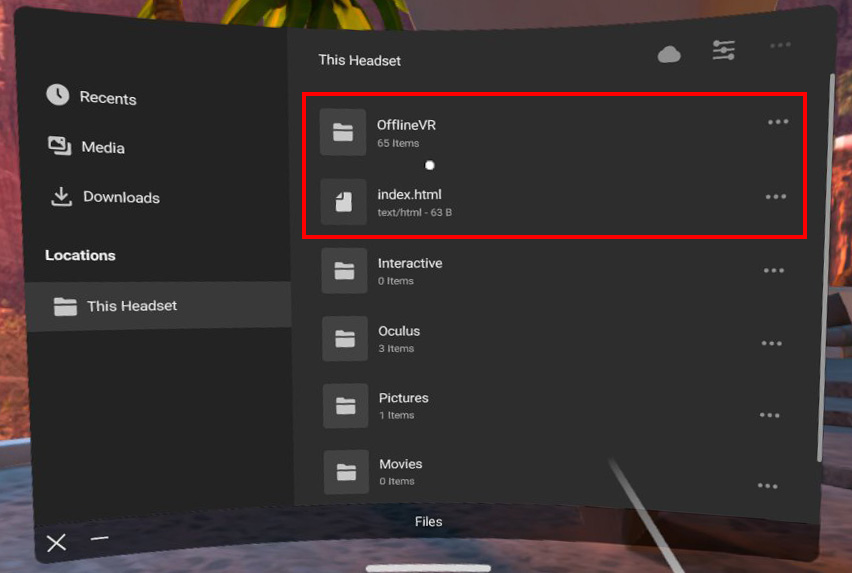This screenshot has height=573, width=852.
Task: Open the filter and sort settings icon
Action: pos(724,50)
